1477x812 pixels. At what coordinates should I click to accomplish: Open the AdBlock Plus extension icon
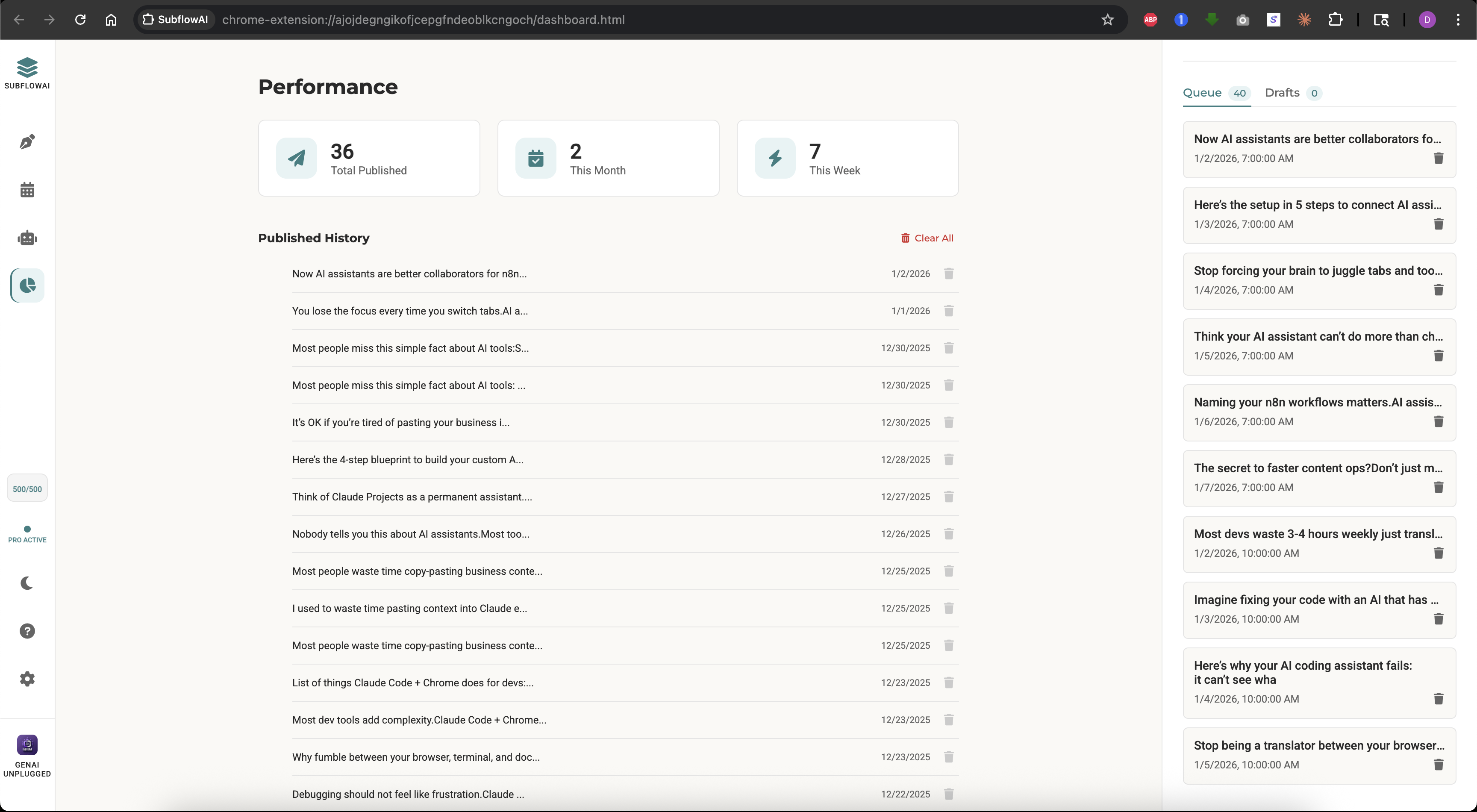pyautogui.click(x=1150, y=20)
